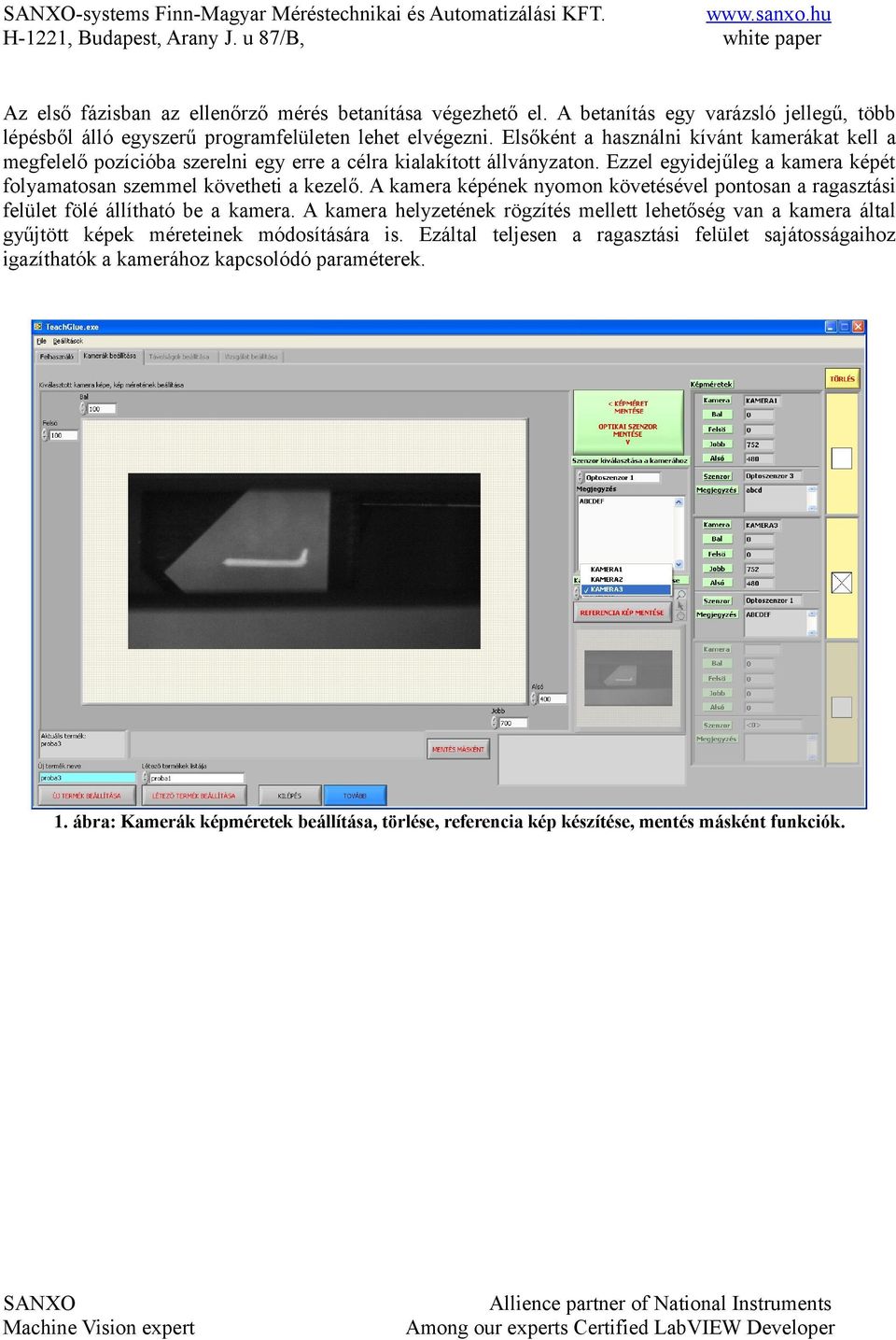
Task: Click the TeachGlue.exe title bar icon
Action: coord(39,327)
